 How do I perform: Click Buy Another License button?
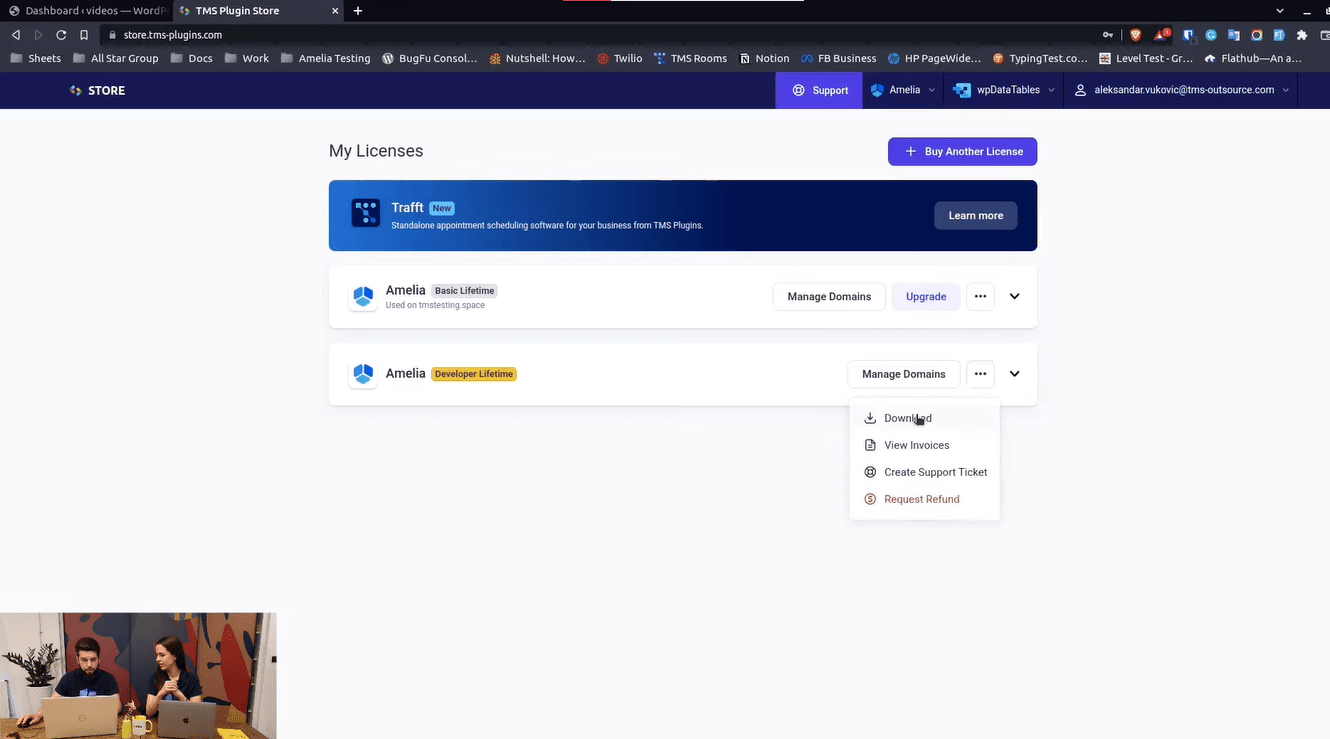tap(962, 152)
